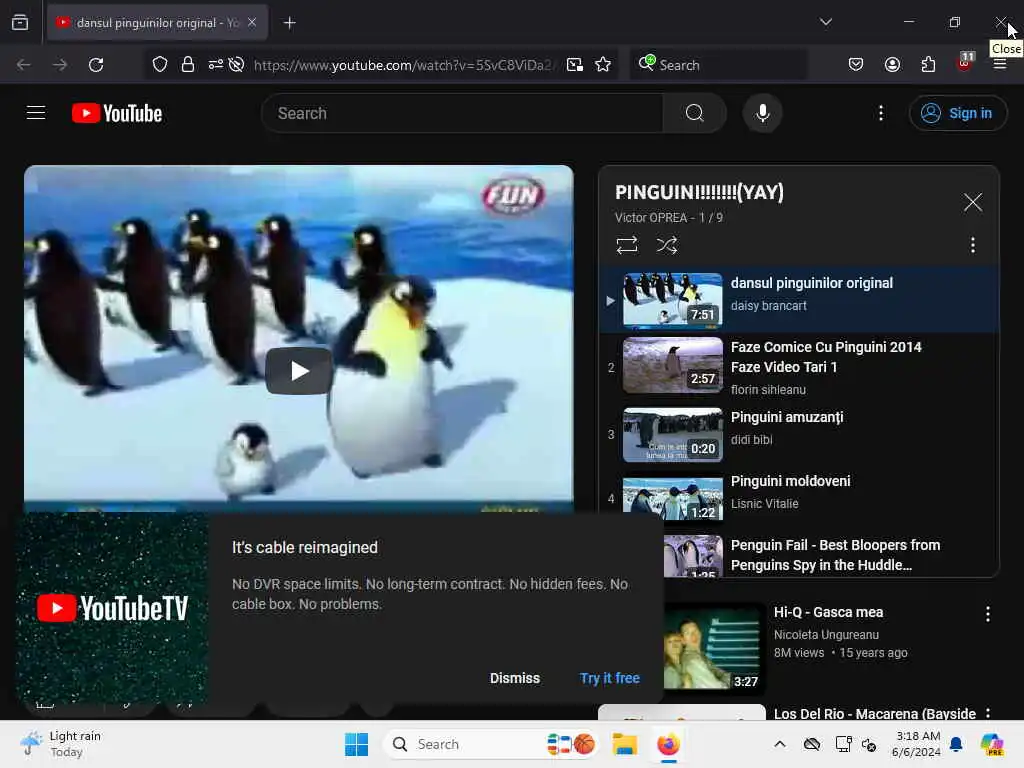Click in the YouTube search box
This screenshot has width=1024, height=768.
click(462, 113)
